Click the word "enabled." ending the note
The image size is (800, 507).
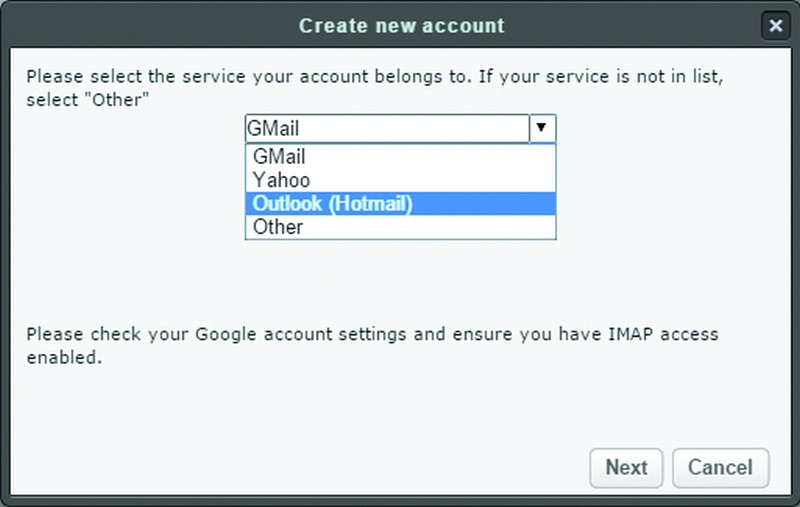point(64,358)
